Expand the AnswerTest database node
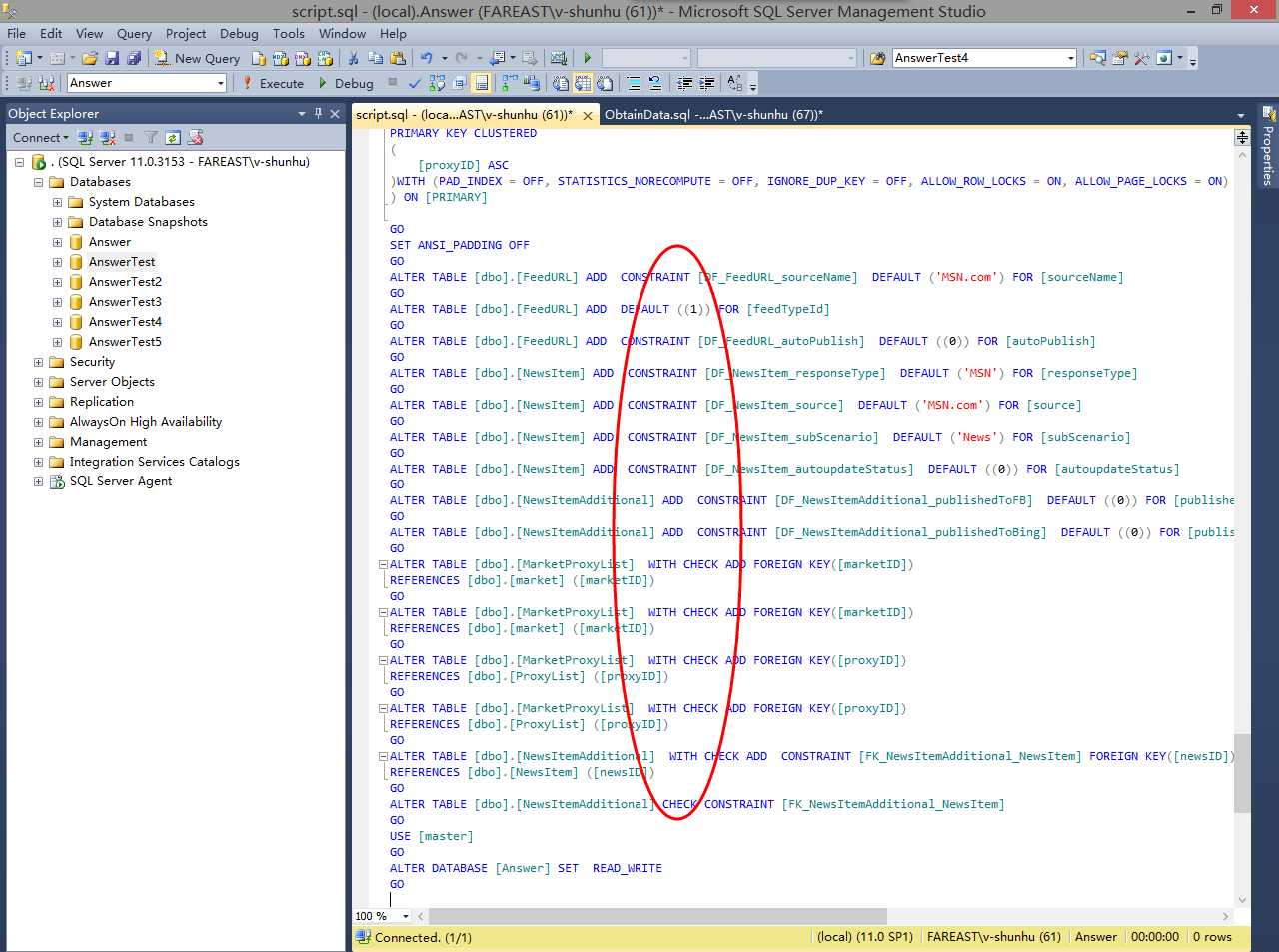1279x952 pixels. tap(57, 262)
